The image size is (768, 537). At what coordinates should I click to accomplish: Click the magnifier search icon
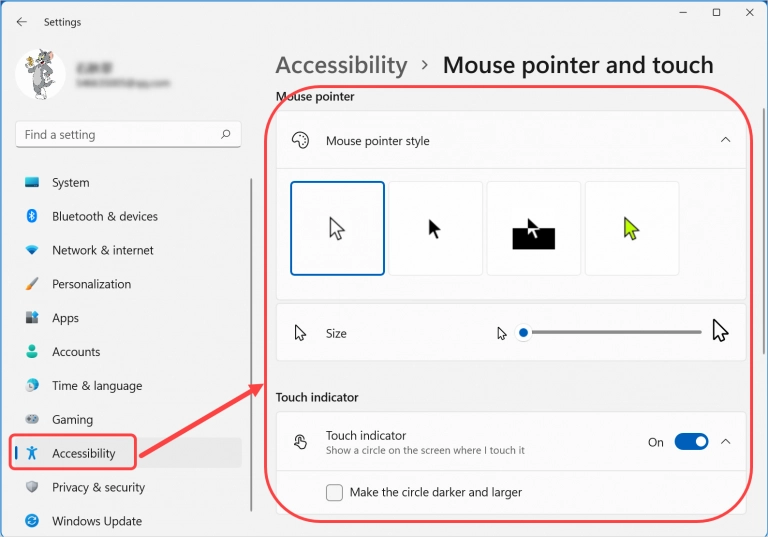point(226,134)
